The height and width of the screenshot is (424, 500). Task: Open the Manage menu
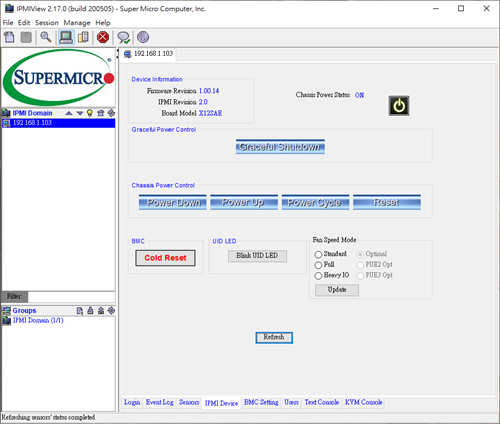[x=77, y=23]
